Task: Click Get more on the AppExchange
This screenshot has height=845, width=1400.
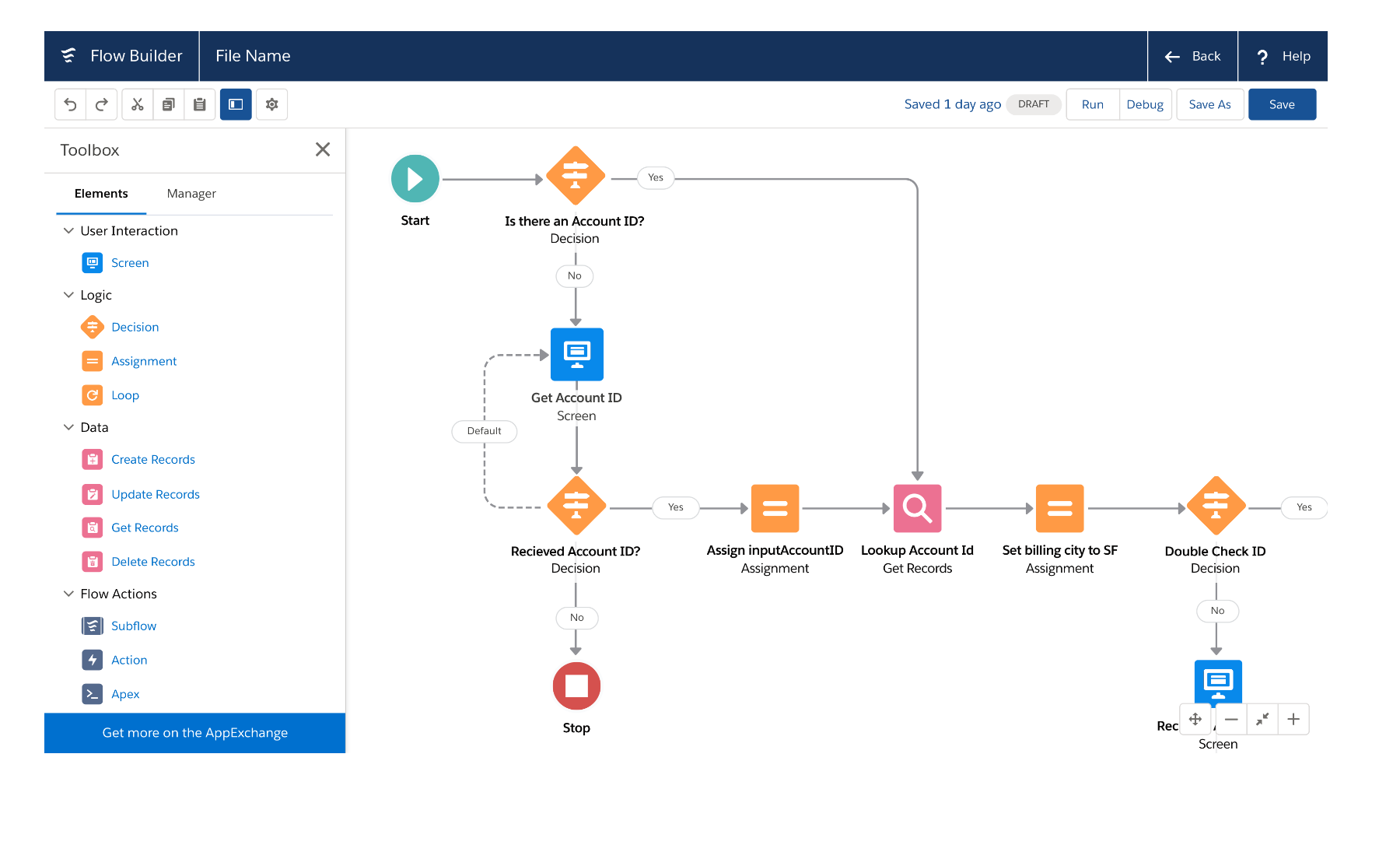Action: point(194,732)
